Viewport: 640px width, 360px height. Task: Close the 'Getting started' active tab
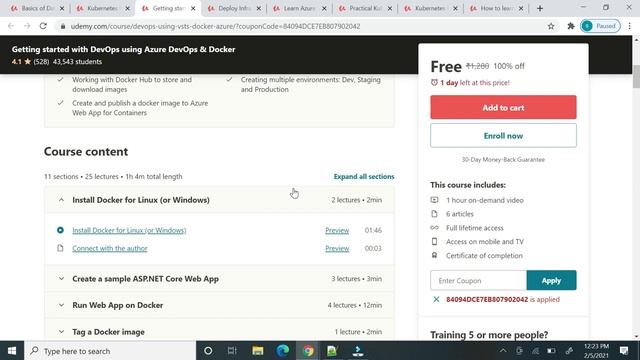[193, 8]
